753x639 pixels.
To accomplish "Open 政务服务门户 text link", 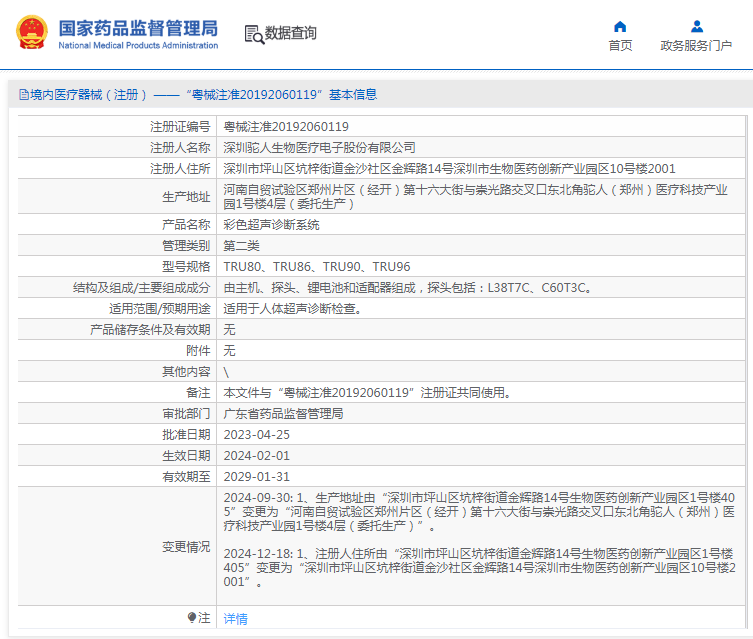I will (x=696, y=46).
